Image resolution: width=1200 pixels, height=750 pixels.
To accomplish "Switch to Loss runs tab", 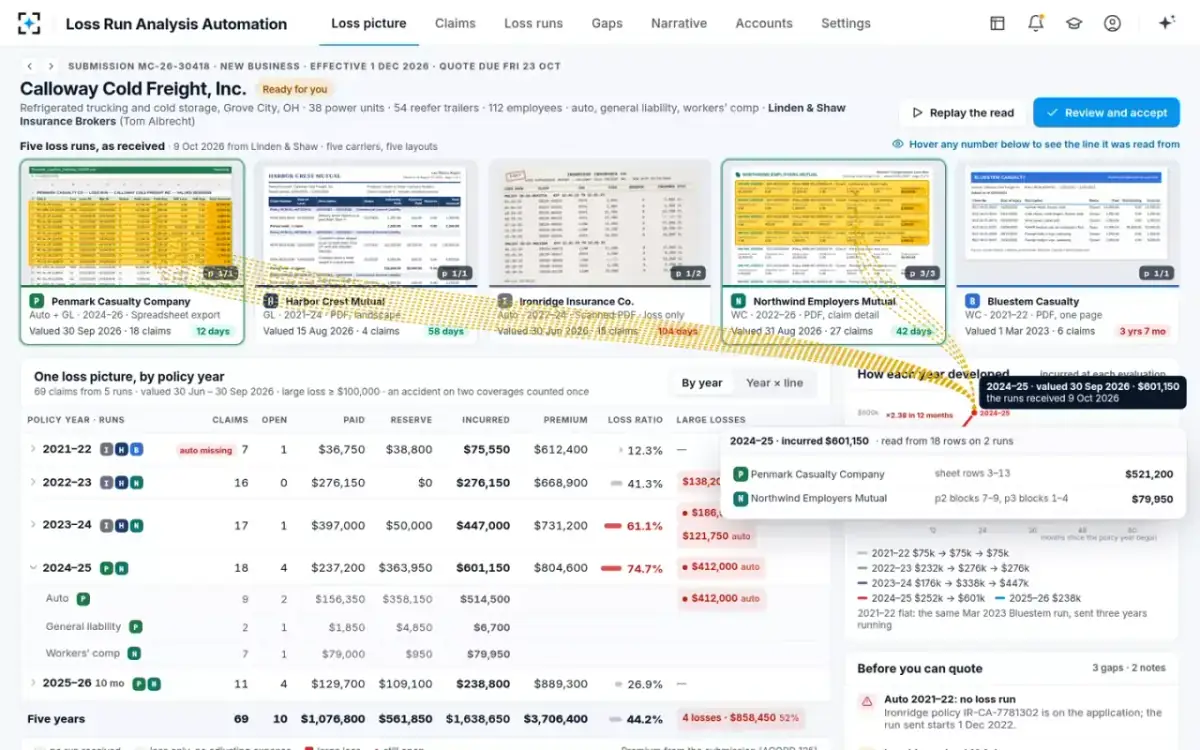I will pos(533,23).
